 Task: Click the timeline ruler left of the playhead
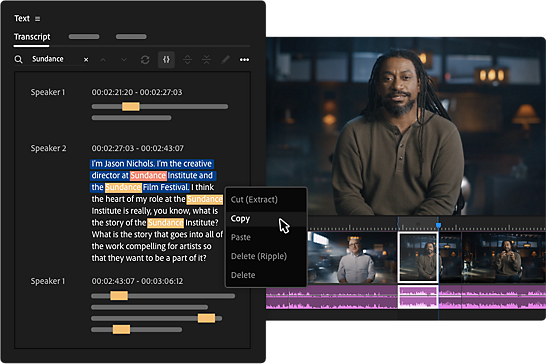point(352,227)
